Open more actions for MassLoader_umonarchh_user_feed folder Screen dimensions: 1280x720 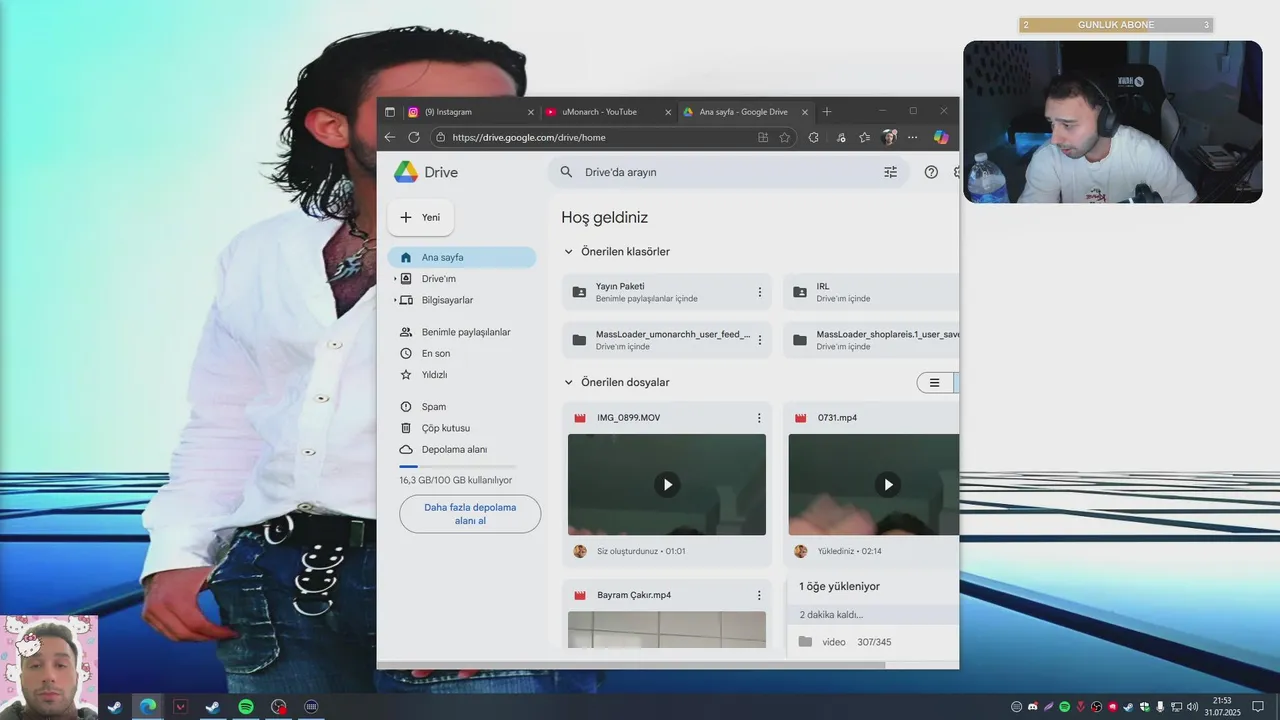[759, 340]
